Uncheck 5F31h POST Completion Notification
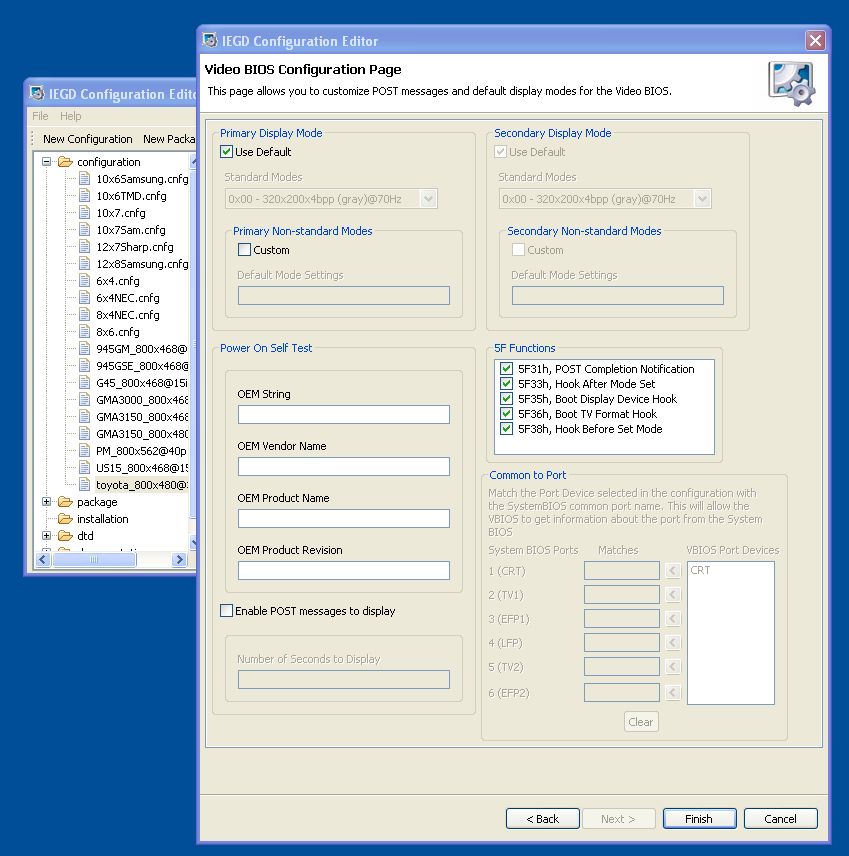This screenshot has height=856, width=849. 507,369
